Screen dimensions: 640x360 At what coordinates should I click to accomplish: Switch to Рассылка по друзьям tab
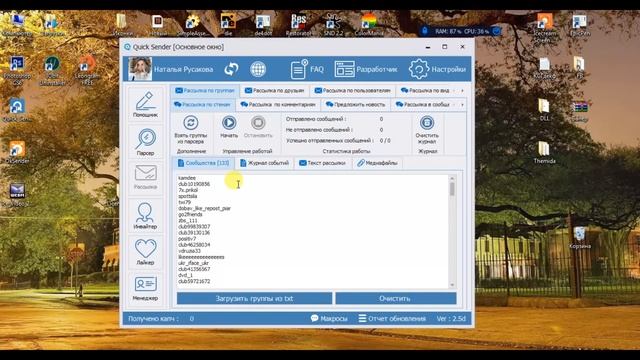(x=274, y=91)
